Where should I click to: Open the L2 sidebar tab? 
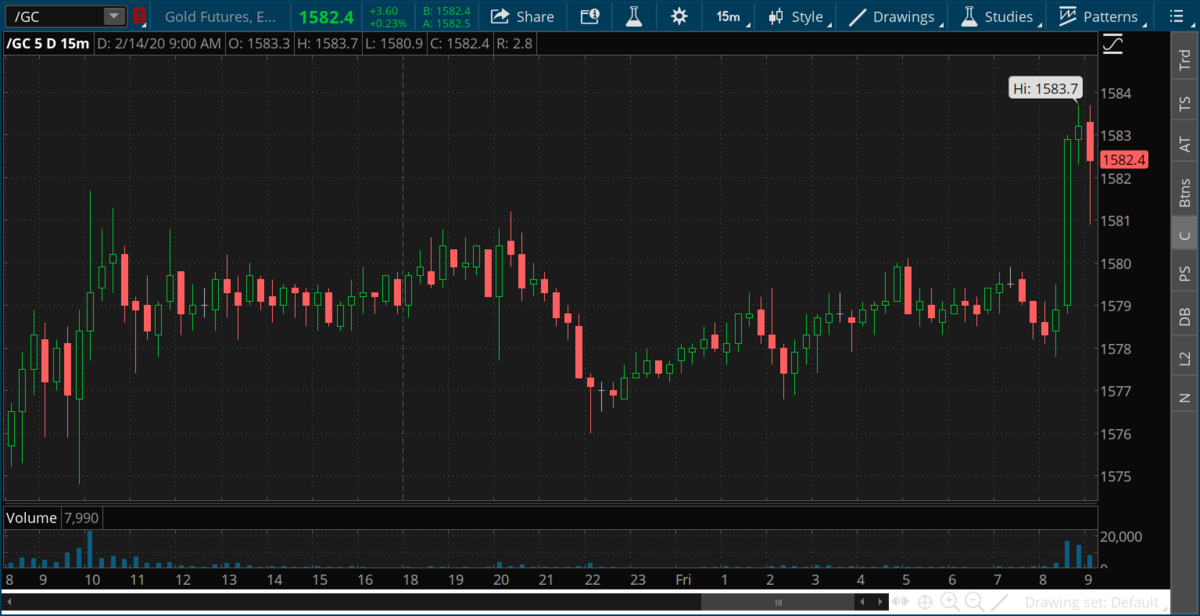coord(1184,357)
